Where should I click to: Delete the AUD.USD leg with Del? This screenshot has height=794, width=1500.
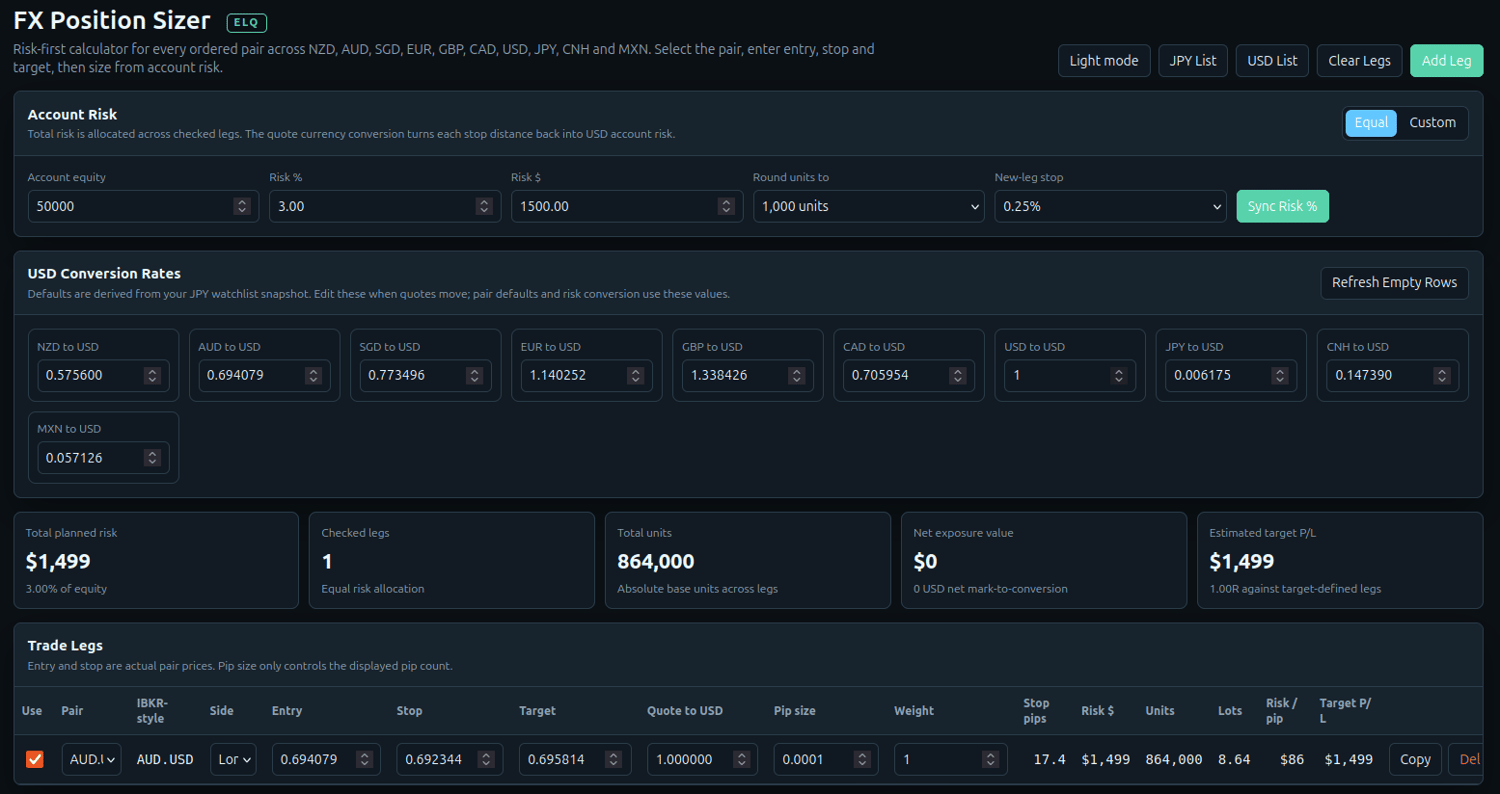(x=1468, y=759)
